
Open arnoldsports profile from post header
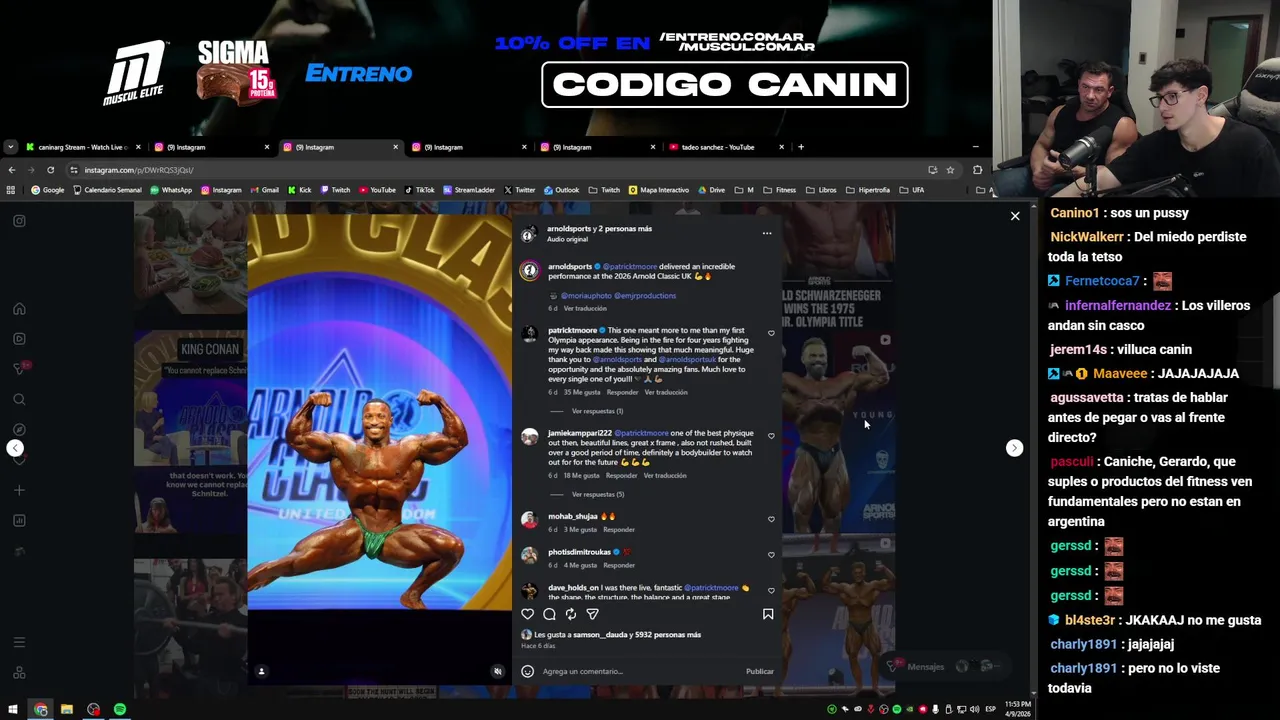point(569,228)
